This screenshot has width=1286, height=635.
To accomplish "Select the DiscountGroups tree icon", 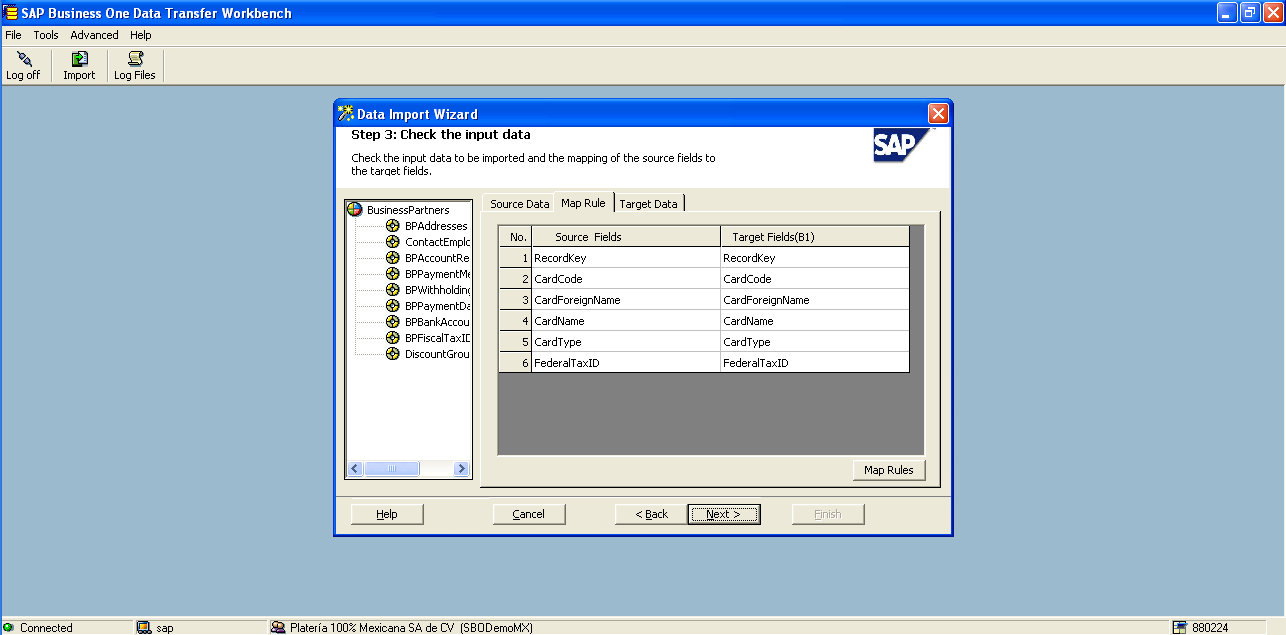I will (x=391, y=353).
